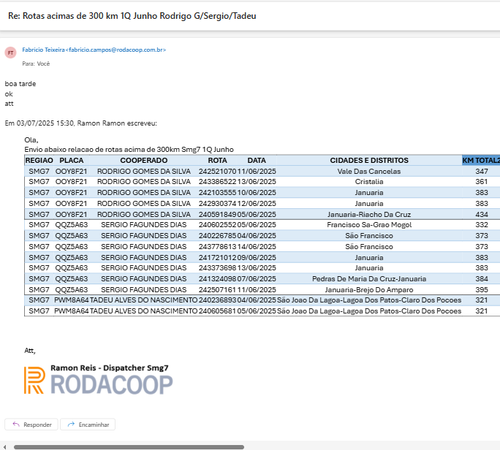The width and height of the screenshot is (500, 450).
Task: Select the email subject line text
Action: (x=132, y=16)
